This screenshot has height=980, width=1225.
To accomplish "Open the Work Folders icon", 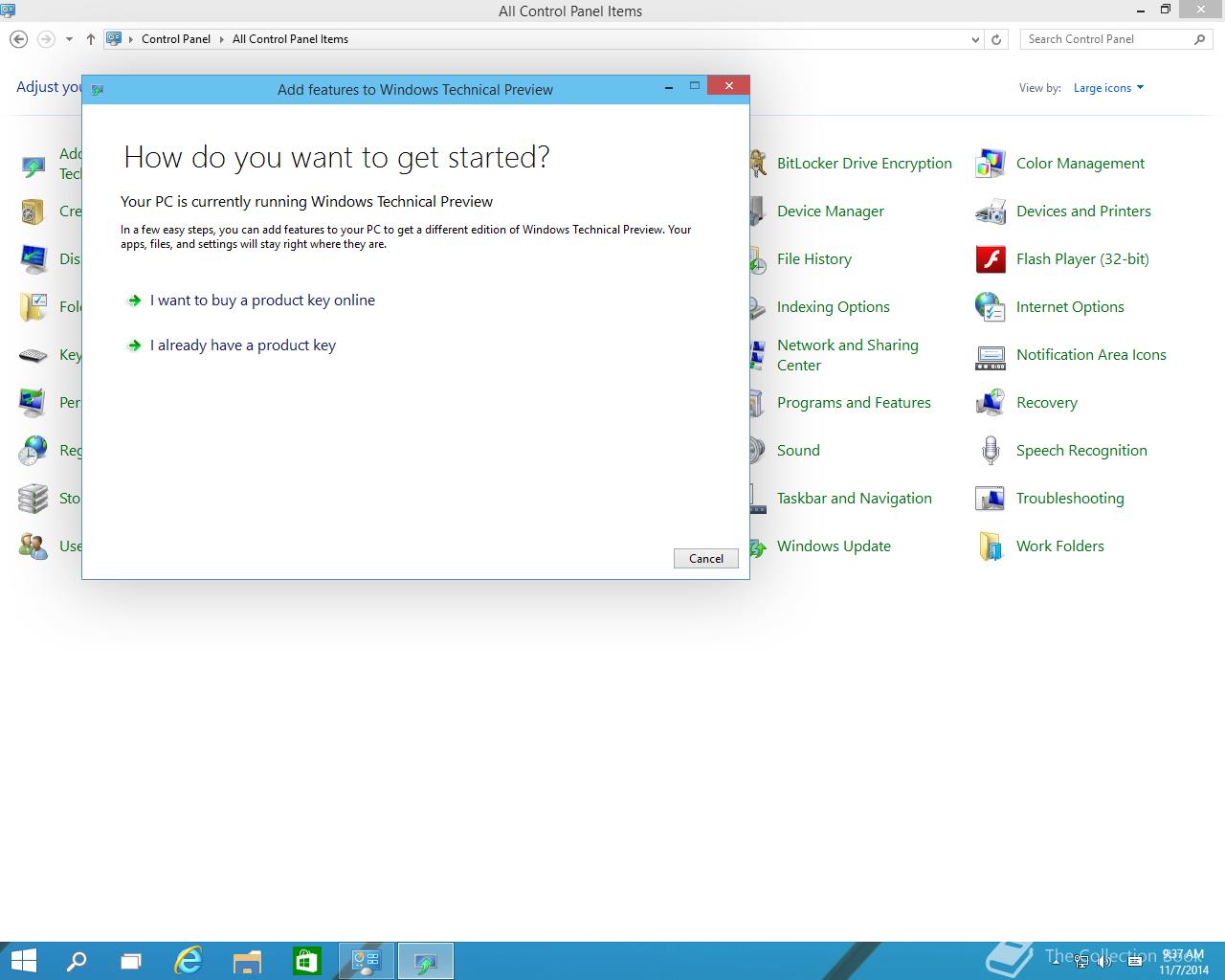I will [990, 546].
